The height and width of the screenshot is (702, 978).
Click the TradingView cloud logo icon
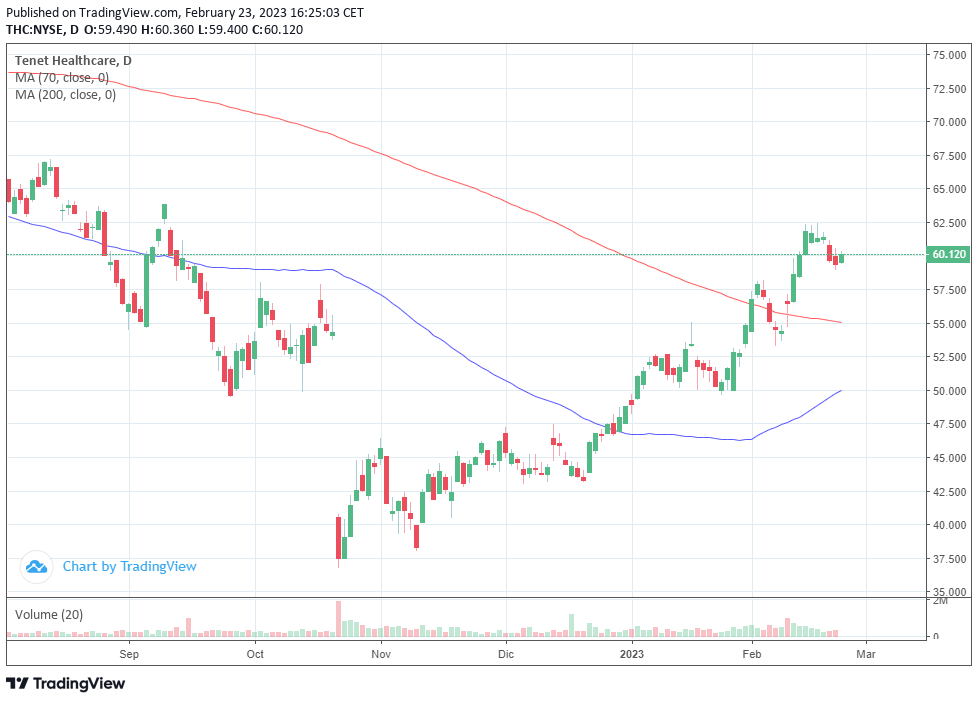coord(36,567)
